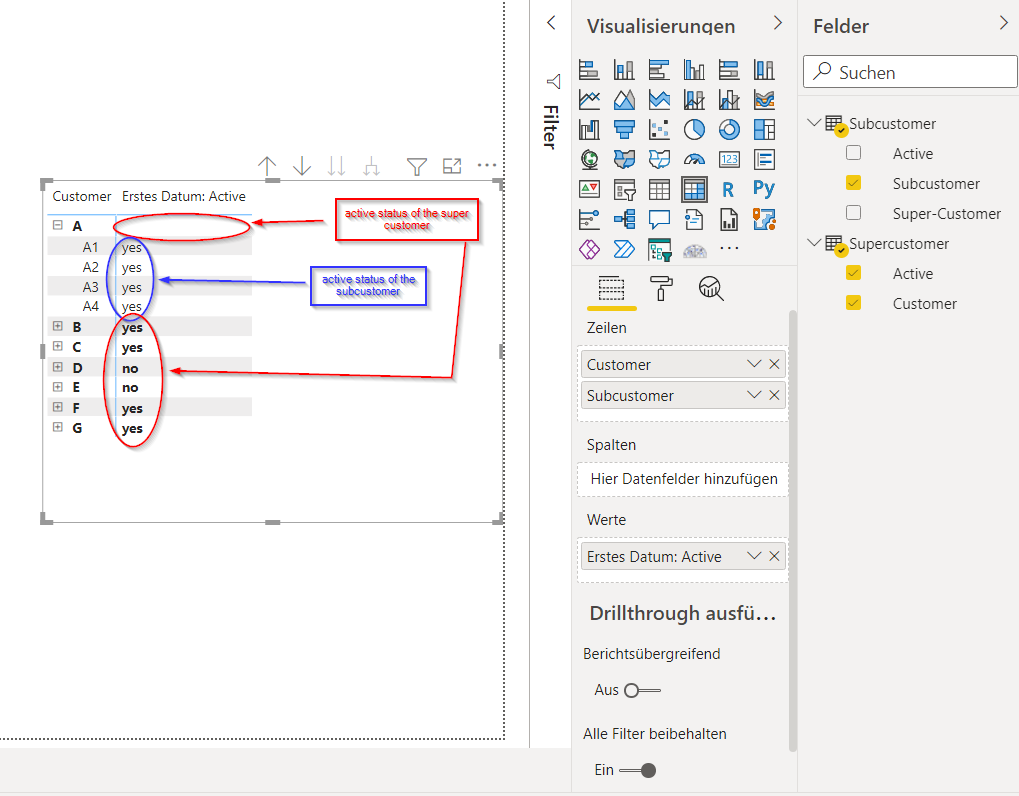Expand row D in matrix

click(58, 366)
